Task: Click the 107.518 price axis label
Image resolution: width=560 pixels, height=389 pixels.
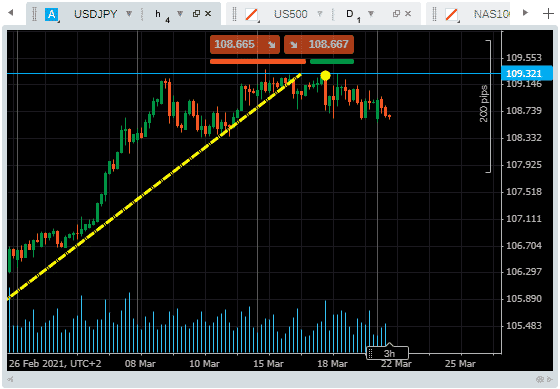Action: click(524, 191)
